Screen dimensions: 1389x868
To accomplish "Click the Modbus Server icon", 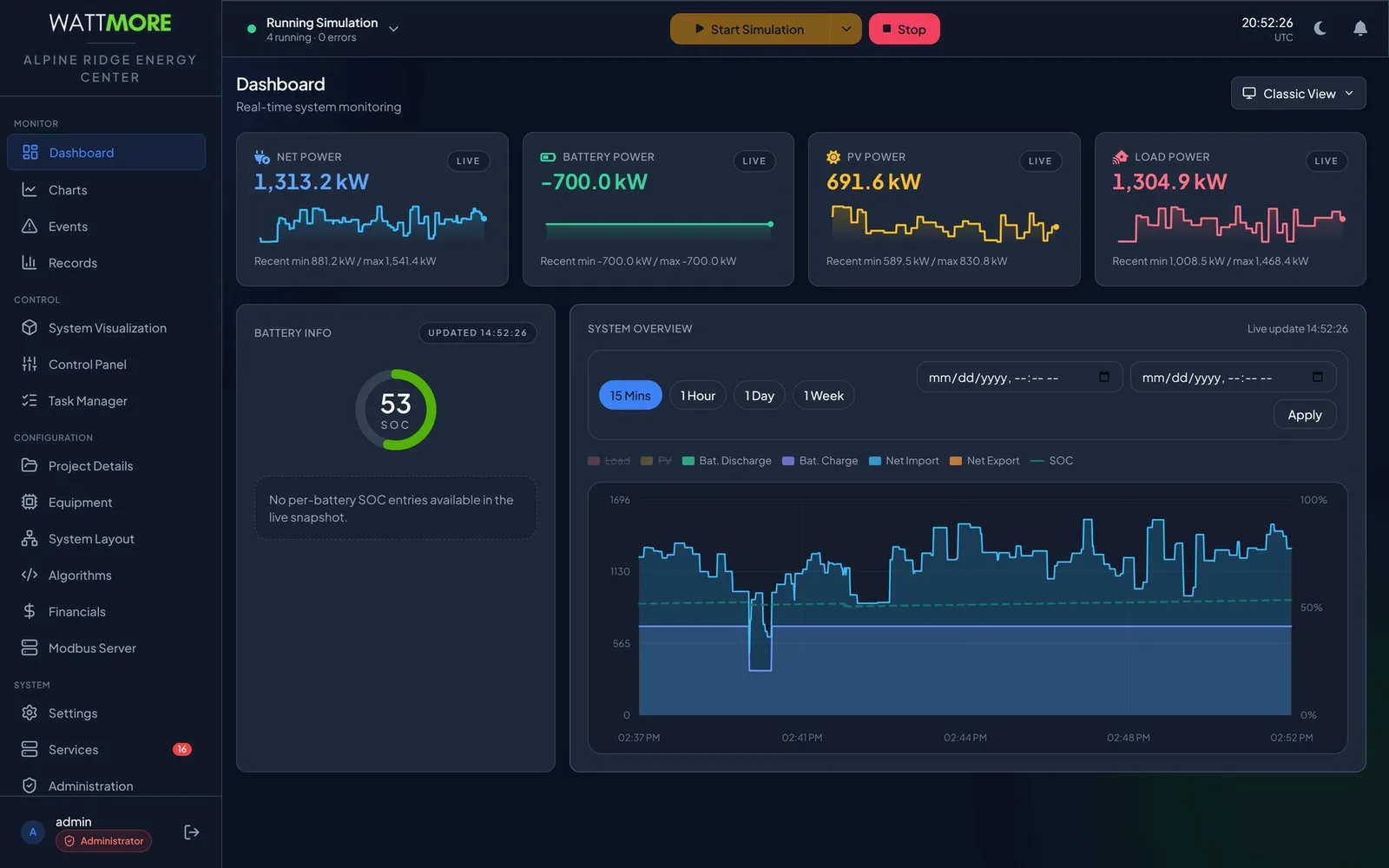I will pyautogui.click(x=30, y=648).
